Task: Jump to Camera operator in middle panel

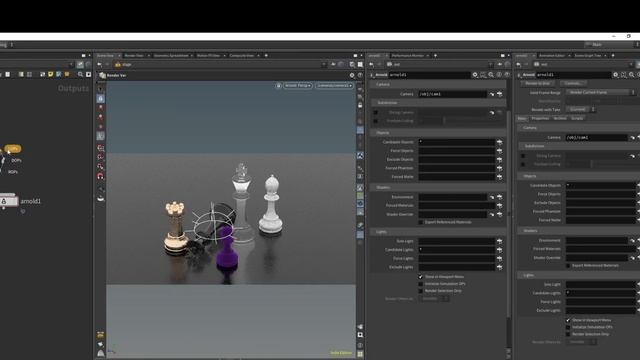Action: [492, 94]
